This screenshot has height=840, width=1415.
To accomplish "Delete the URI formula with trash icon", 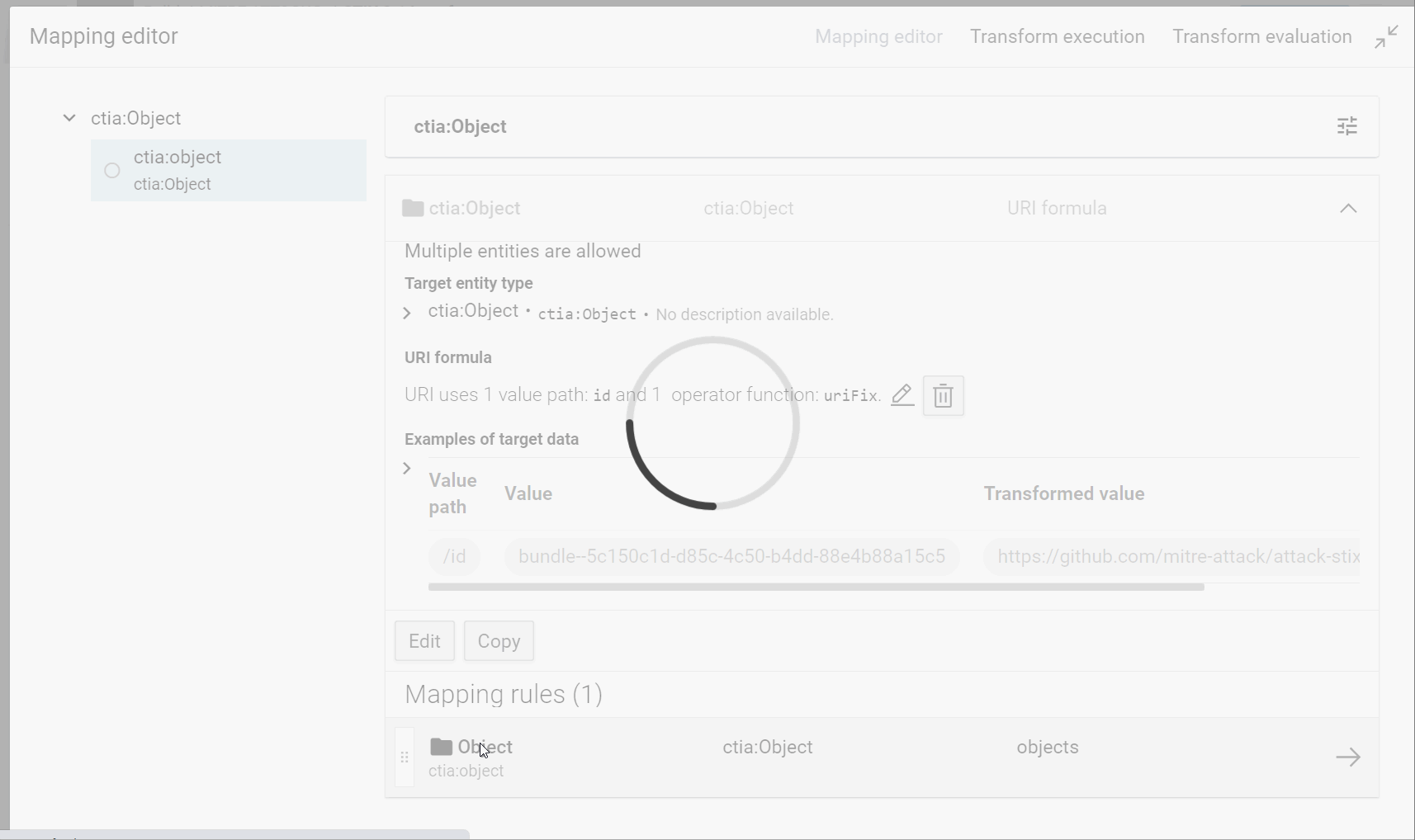I will (943, 396).
